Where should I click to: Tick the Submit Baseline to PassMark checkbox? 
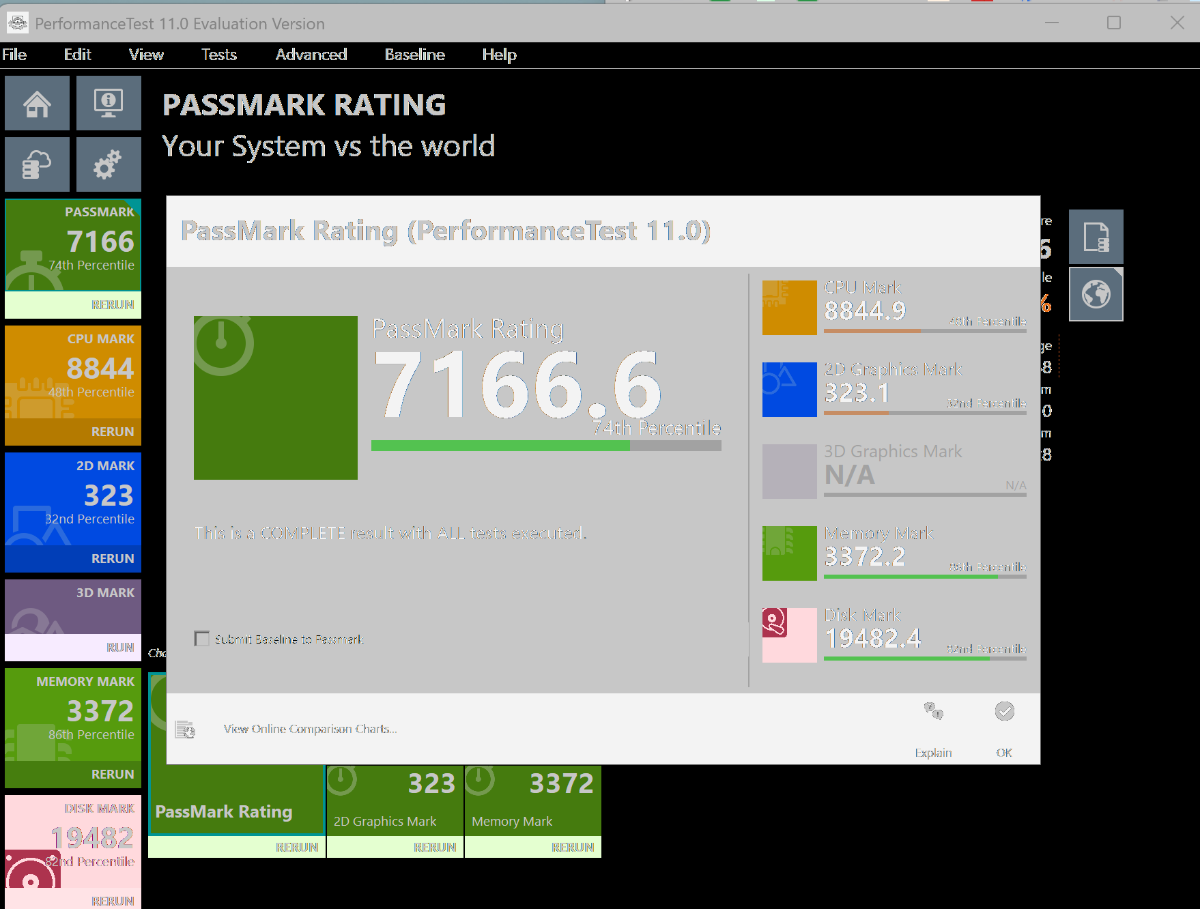(x=202, y=639)
